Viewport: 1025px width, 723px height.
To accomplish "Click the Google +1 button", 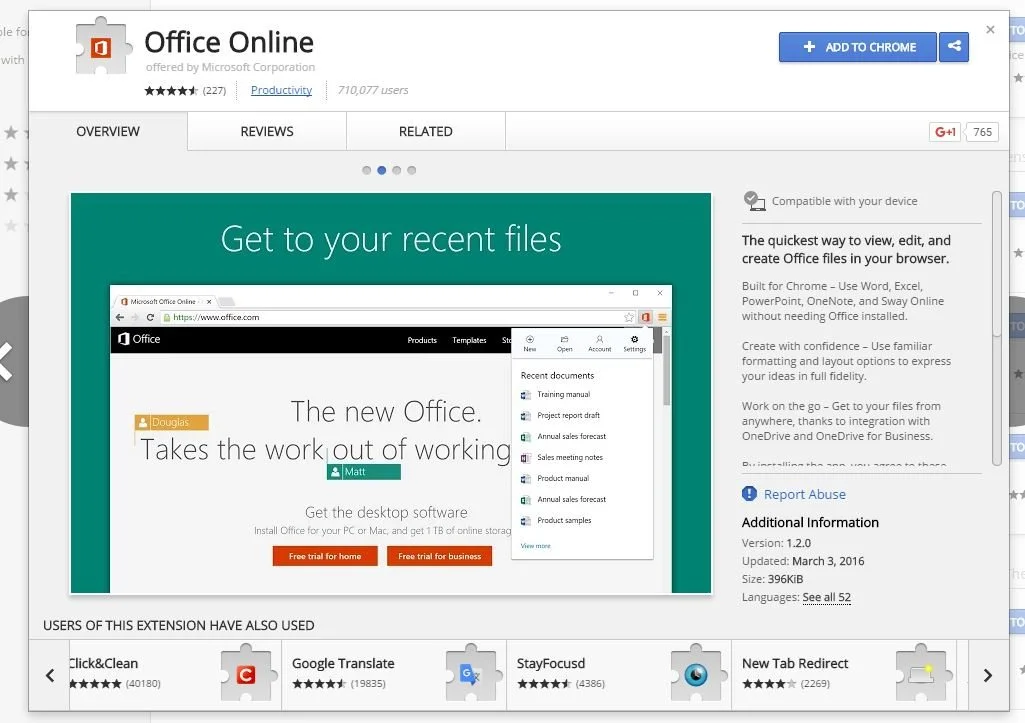I will [945, 132].
